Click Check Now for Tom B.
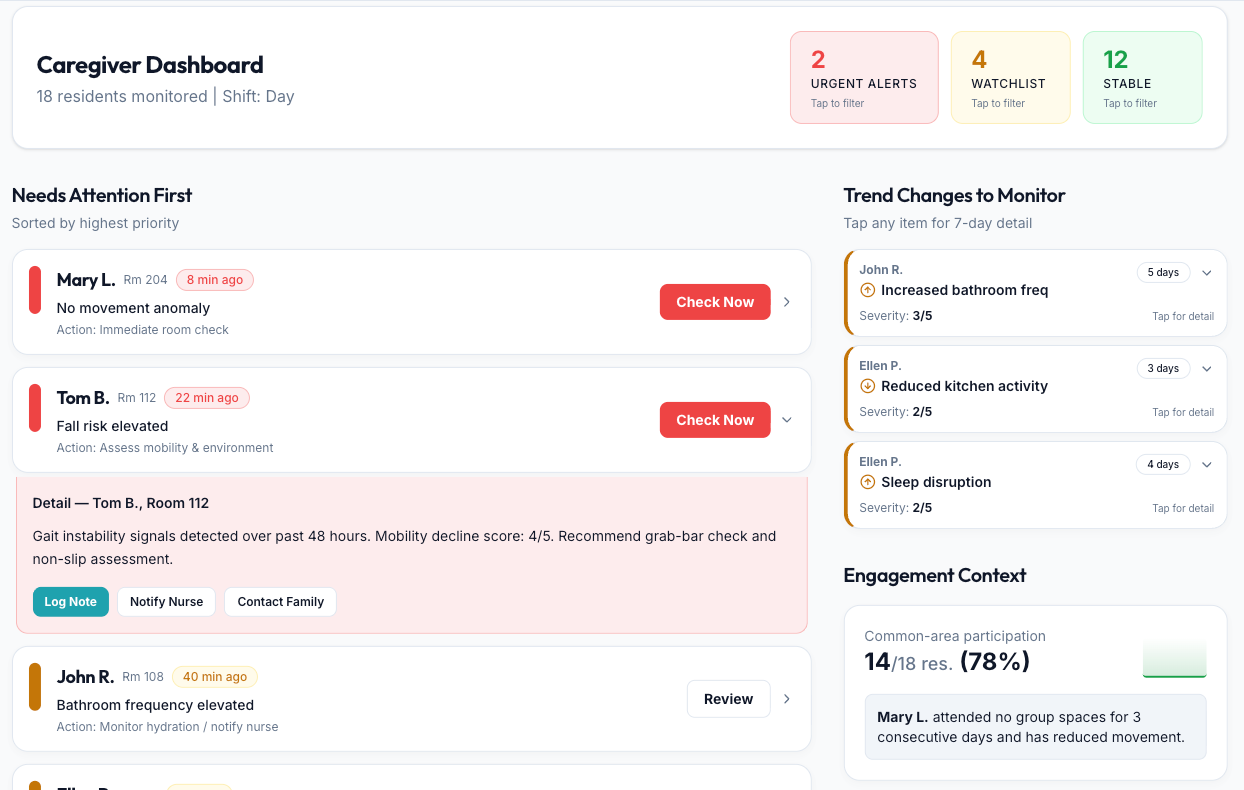The image size is (1244, 790). pos(715,420)
